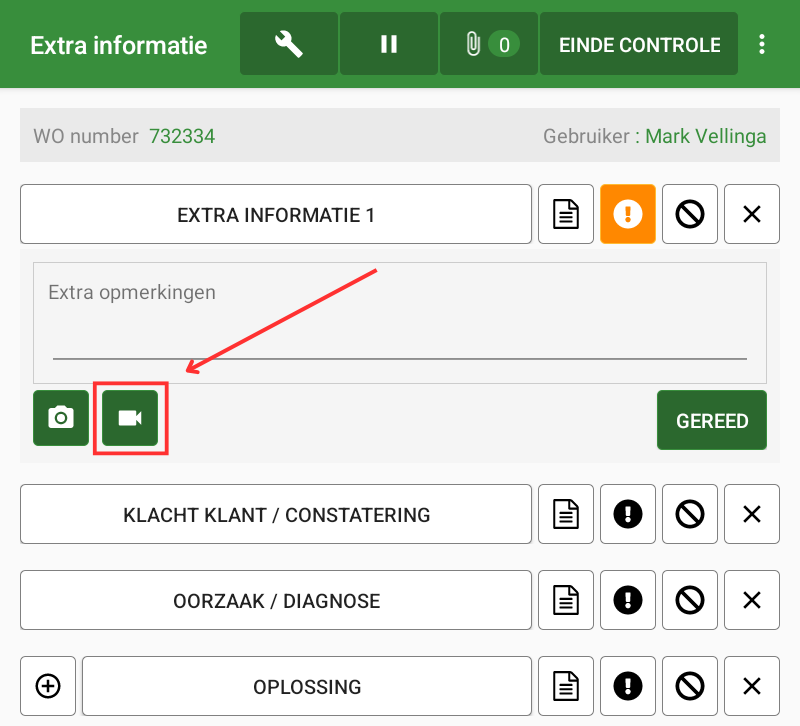Open the note icon for Extra Informatie 1
Image resolution: width=800 pixels, height=726 pixels.
566,214
